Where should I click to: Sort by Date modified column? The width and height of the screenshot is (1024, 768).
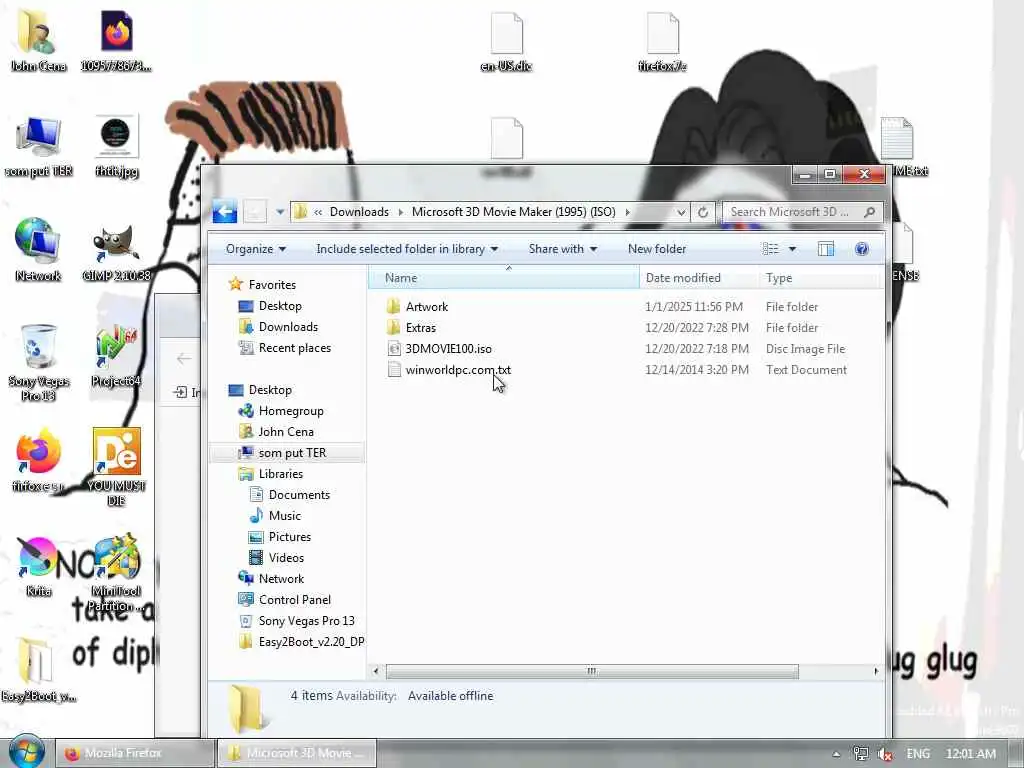pos(699,278)
